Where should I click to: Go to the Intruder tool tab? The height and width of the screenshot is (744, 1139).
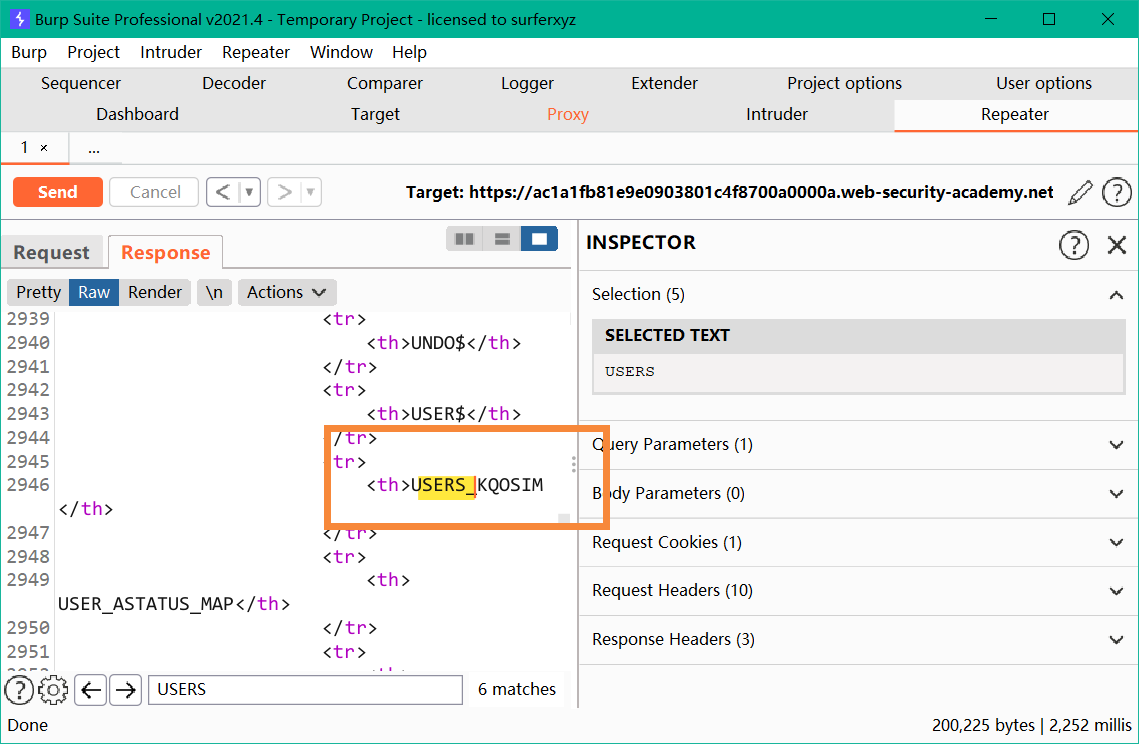(777, 115)
